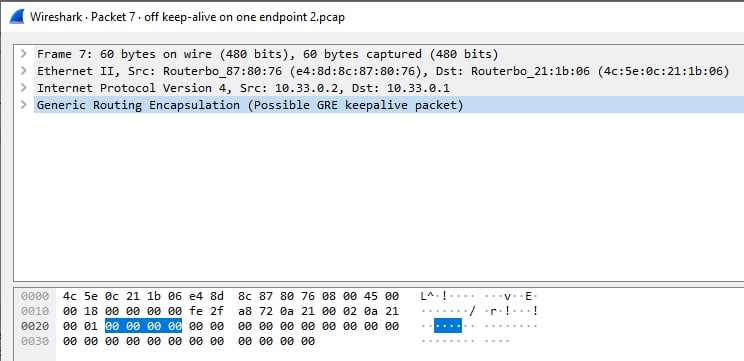The height and width of the screenshot is (361, 744).
Task: Expand the Internet Protocol Version 4 row
Action: pyautogui.click(x=23, y=88)
